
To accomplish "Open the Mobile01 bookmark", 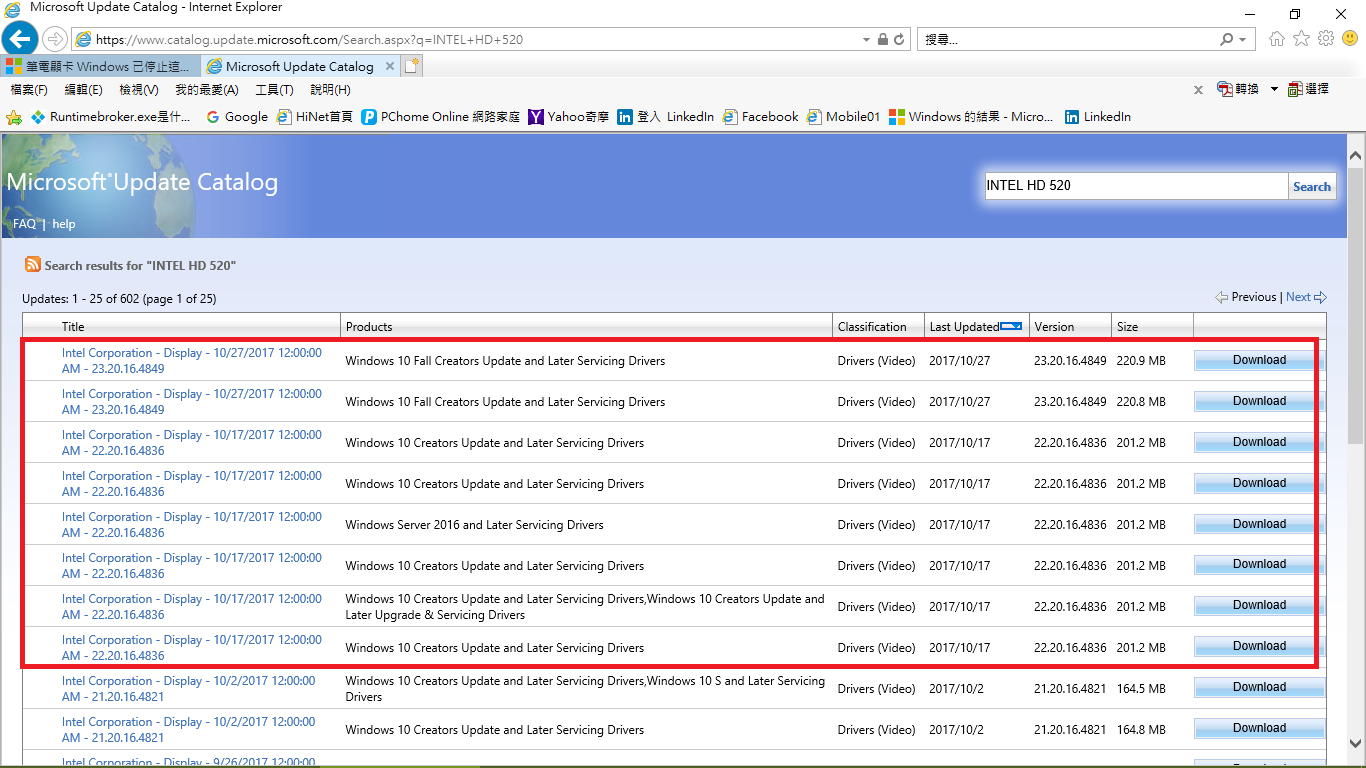I will tap(843, 117).
